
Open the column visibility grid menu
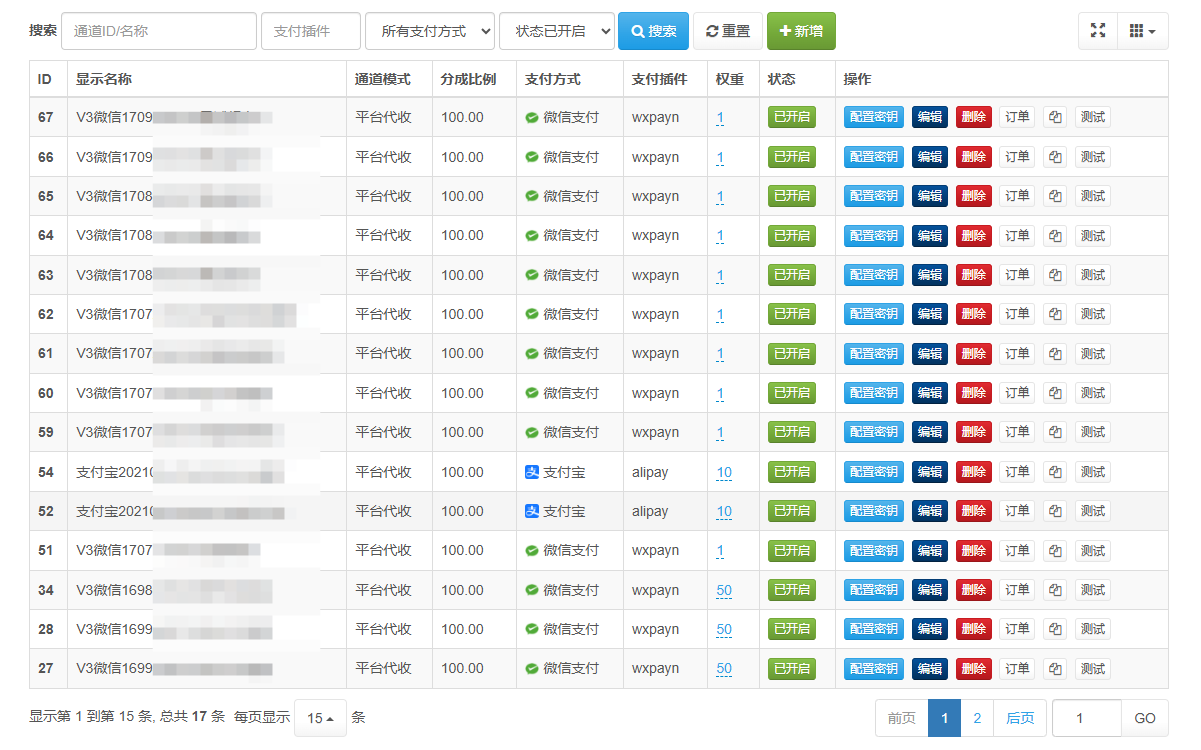(1142, 31)
